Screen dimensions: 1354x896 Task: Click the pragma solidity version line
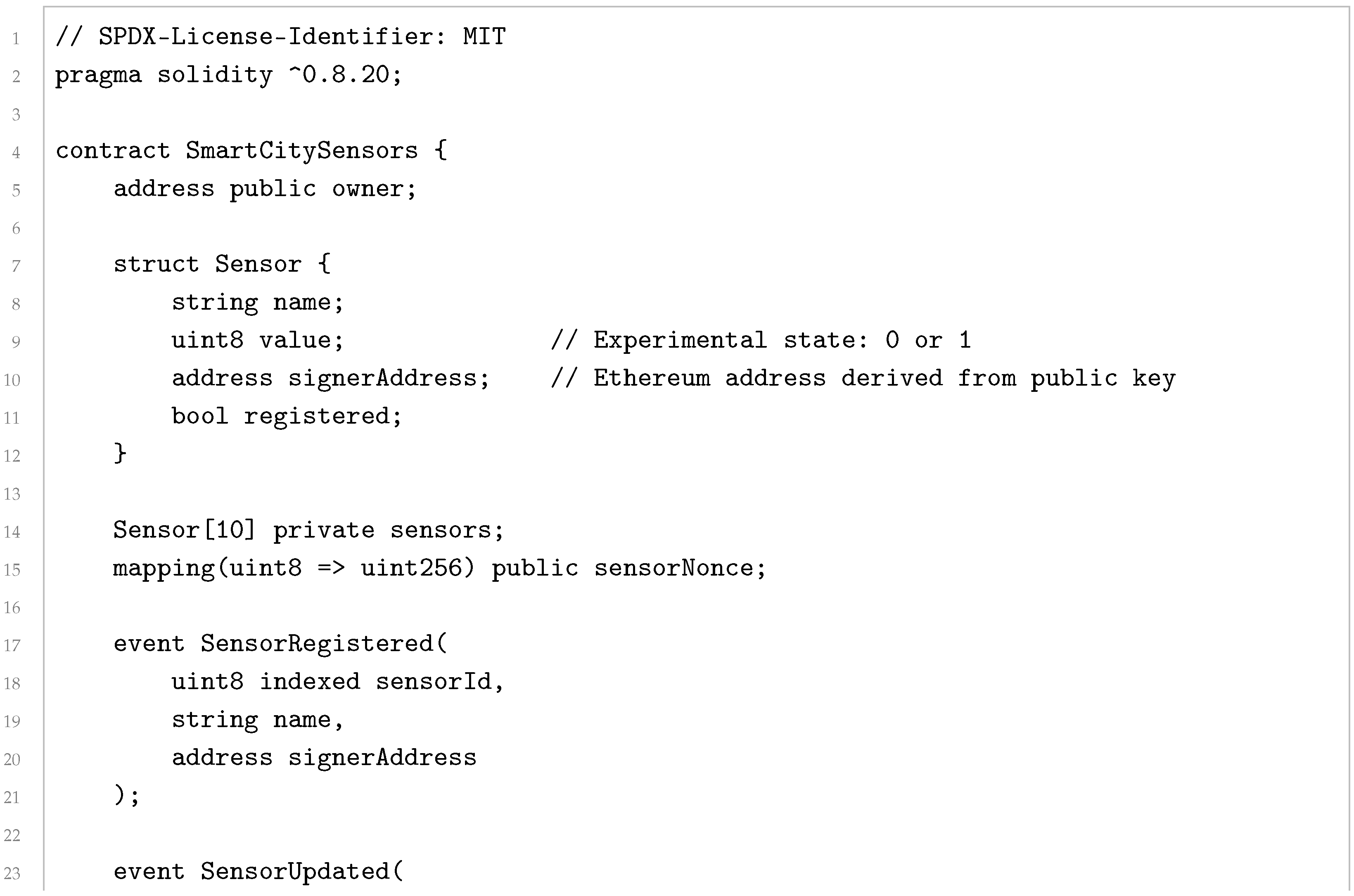click(228, 76)
